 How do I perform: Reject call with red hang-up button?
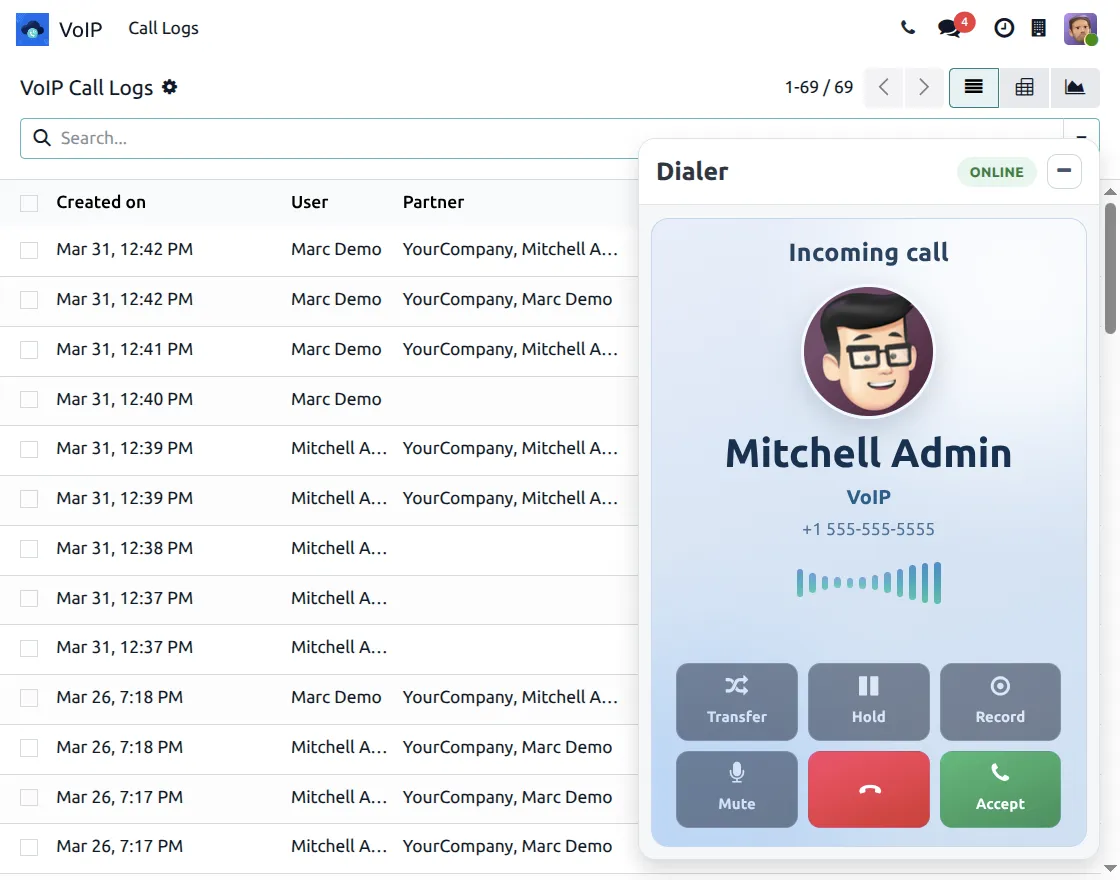868,789
